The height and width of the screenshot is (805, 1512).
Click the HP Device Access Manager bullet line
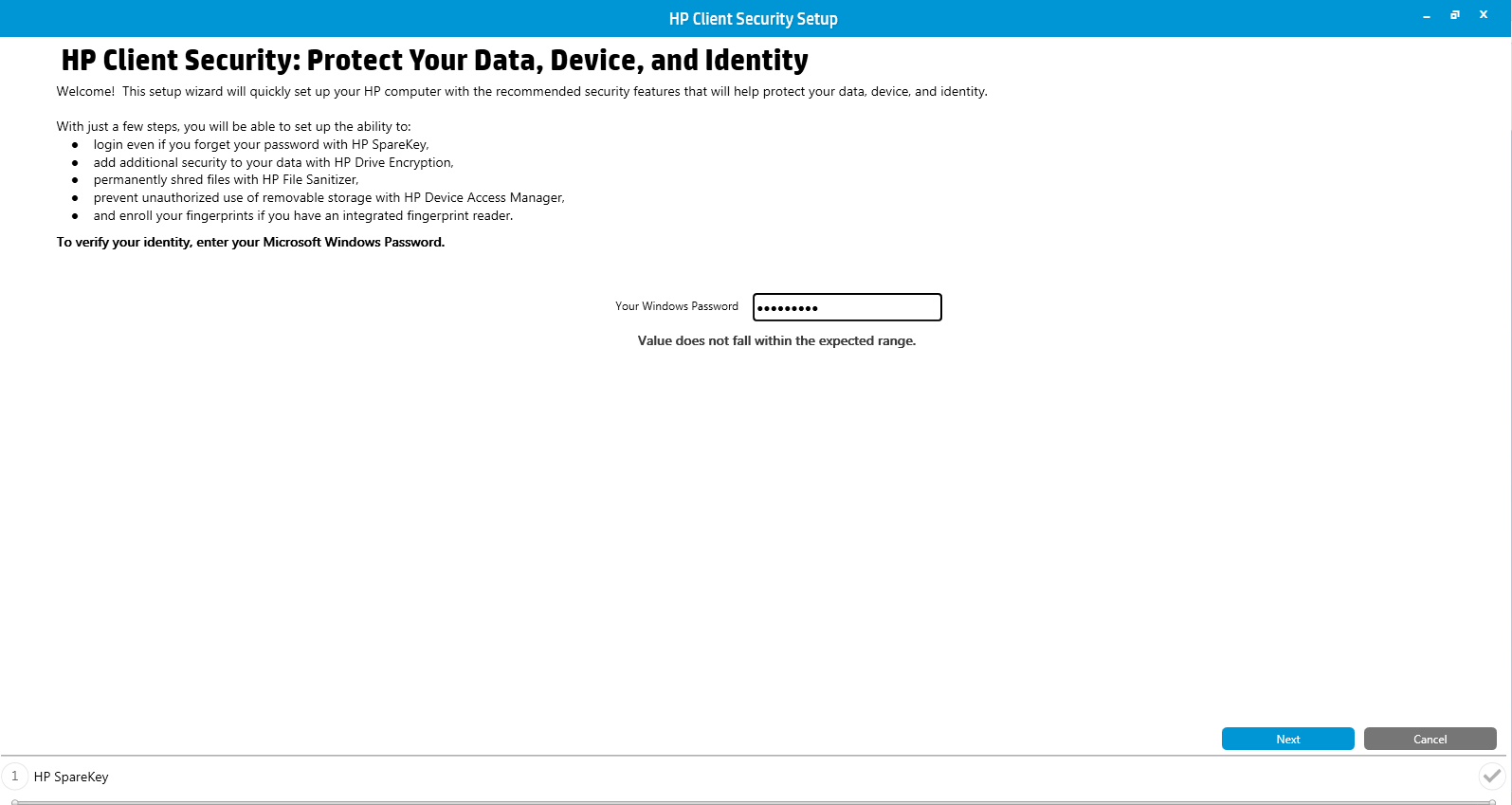328,197
